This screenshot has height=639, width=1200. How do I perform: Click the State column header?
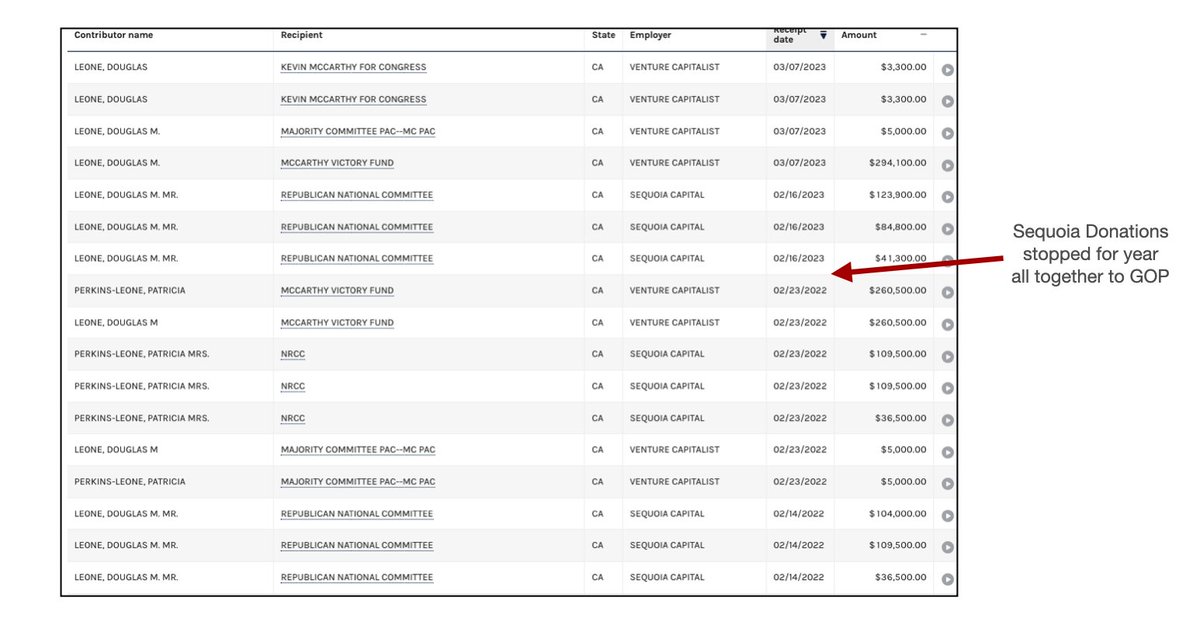pyautogui.click(x=603, y=35)
